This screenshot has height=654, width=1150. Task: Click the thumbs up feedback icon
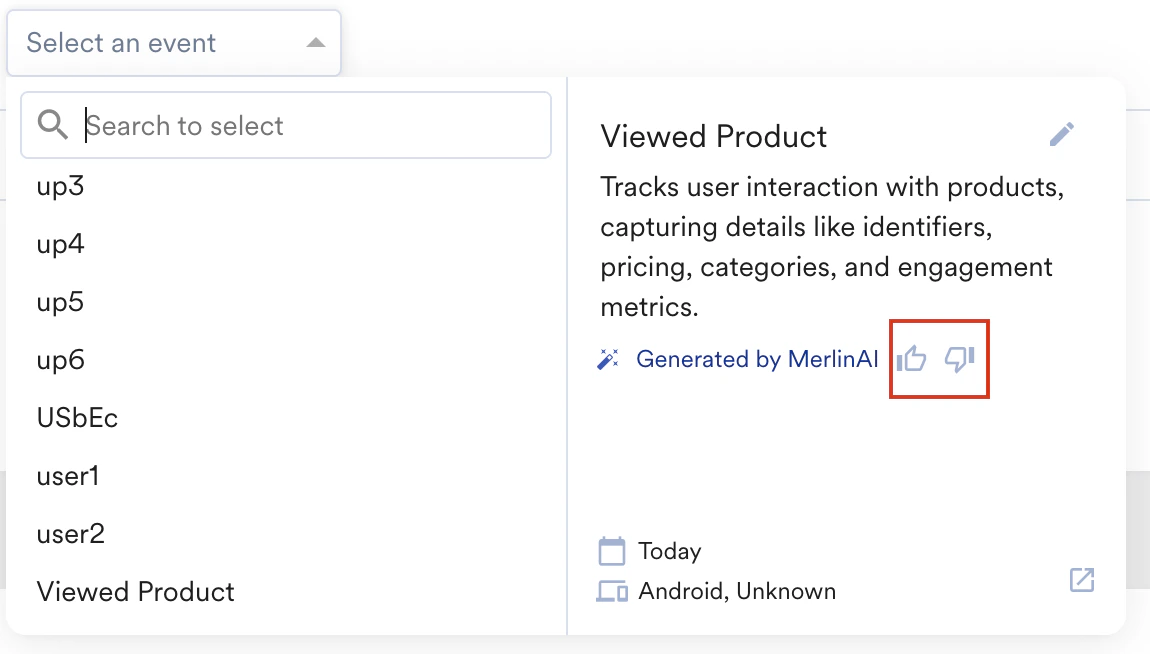pos(911,358)
